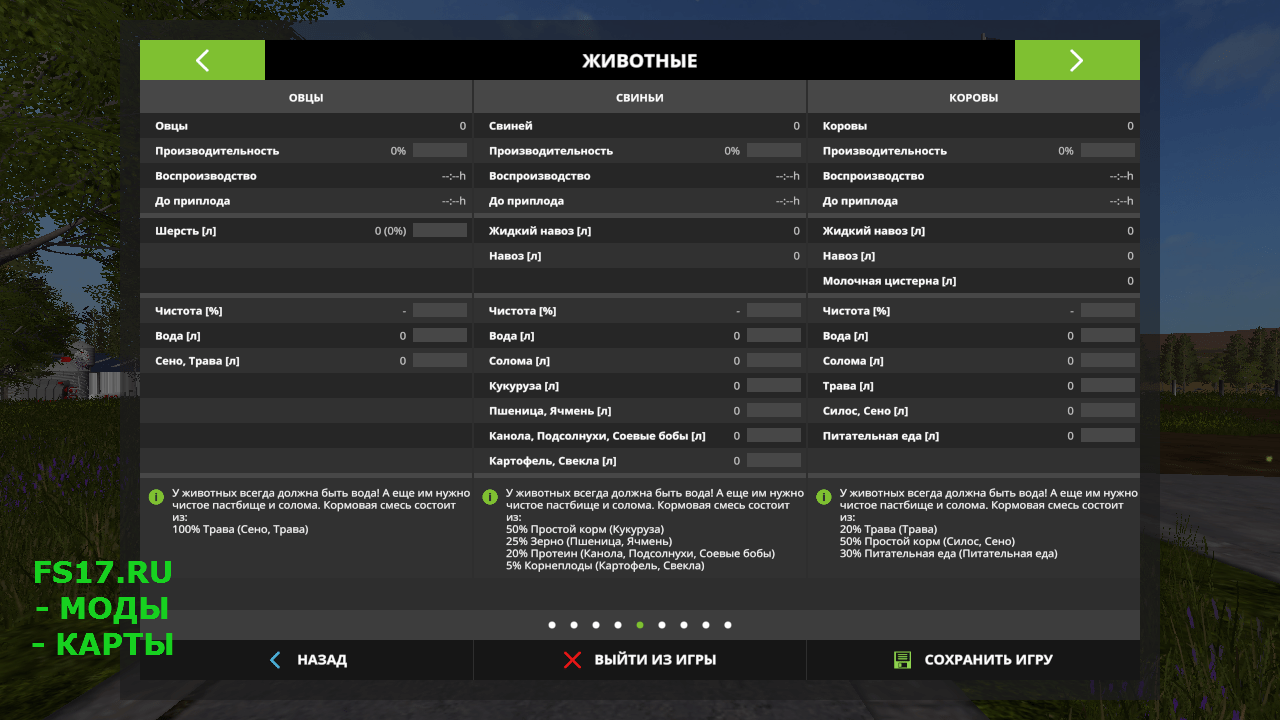Click the Шерсть [л] progress bar
This screenshot has height=720, width=1280.
click(x=440, y=230)
